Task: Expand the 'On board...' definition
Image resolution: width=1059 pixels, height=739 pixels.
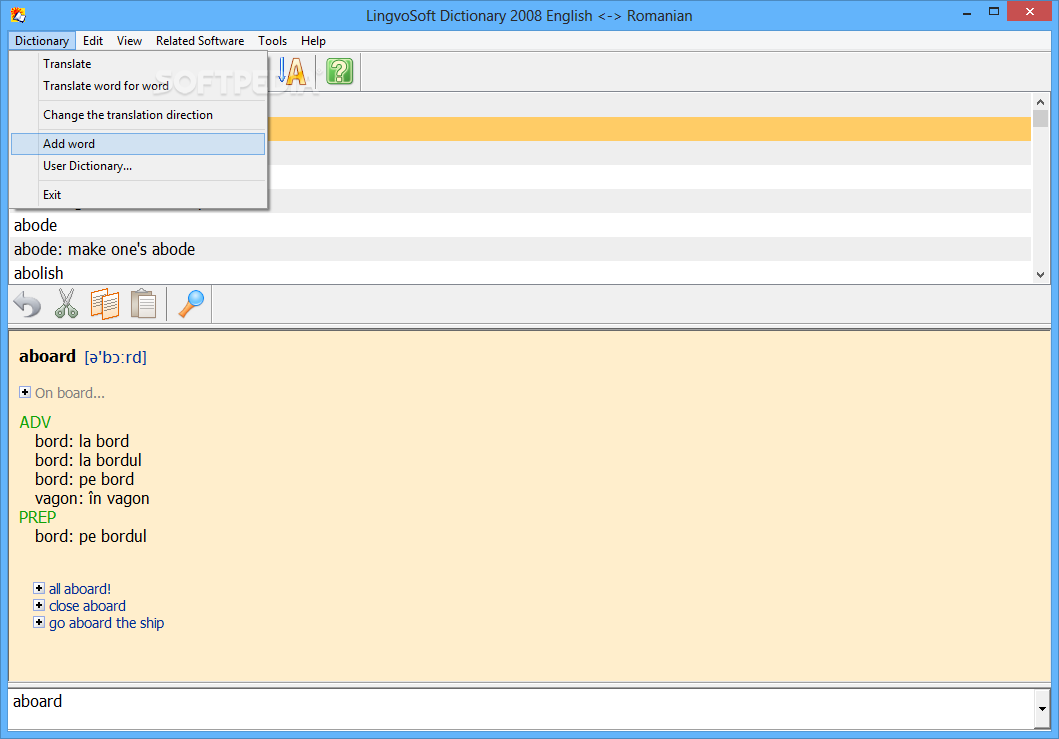Action: tap(25, 392)
